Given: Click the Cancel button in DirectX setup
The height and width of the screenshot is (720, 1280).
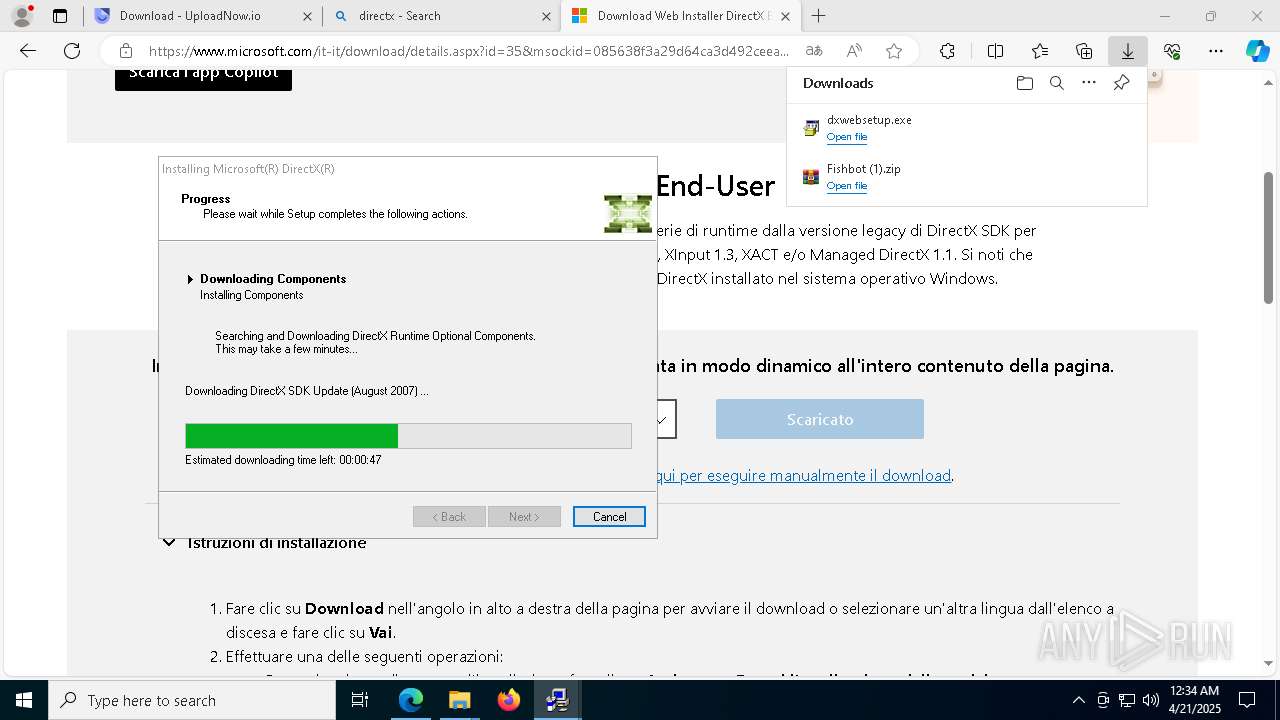Looking at the screenshot, I should (x=609, y=517).
